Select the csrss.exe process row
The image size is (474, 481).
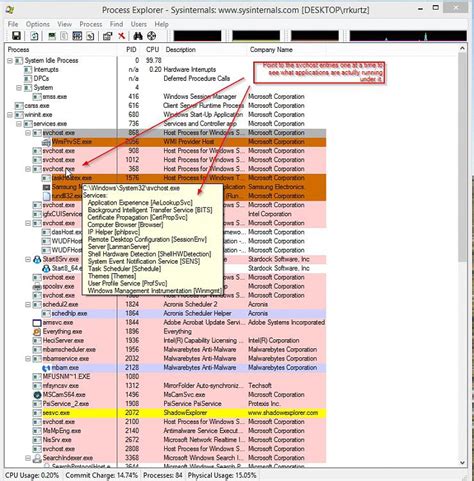click(170, 106)
